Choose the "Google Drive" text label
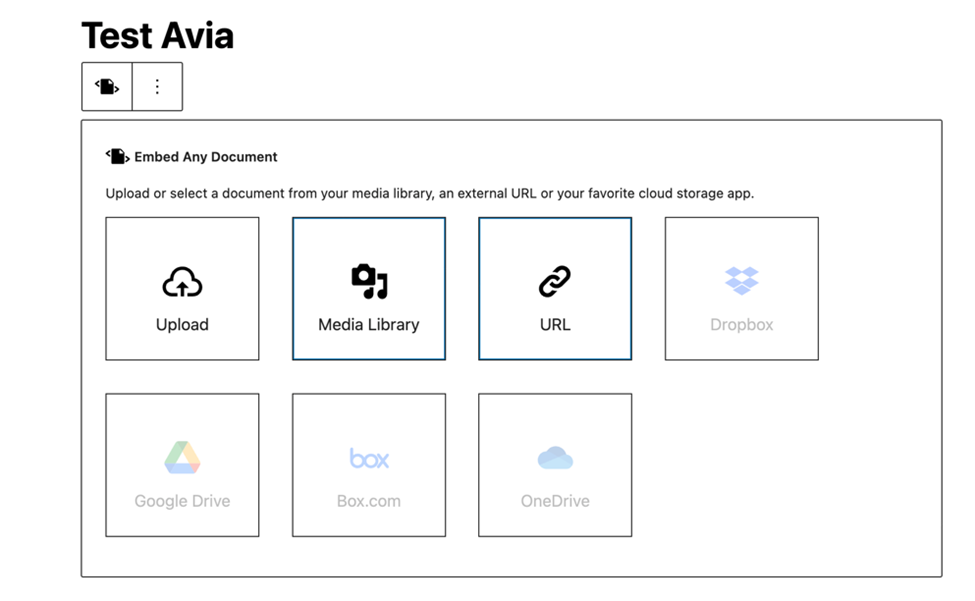Image resolution: width=975 pixels, height=601 pixels. pos(182,501)
